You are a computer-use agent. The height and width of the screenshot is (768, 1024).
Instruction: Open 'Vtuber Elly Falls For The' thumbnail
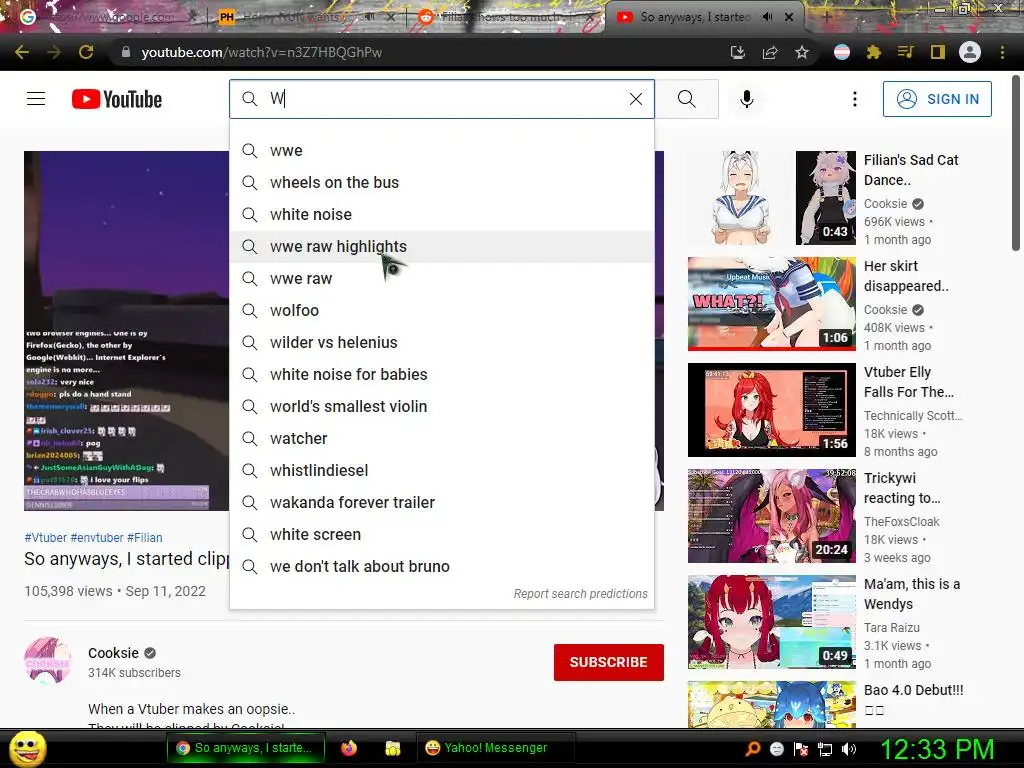pyautogui.click(x=771, y=409)
